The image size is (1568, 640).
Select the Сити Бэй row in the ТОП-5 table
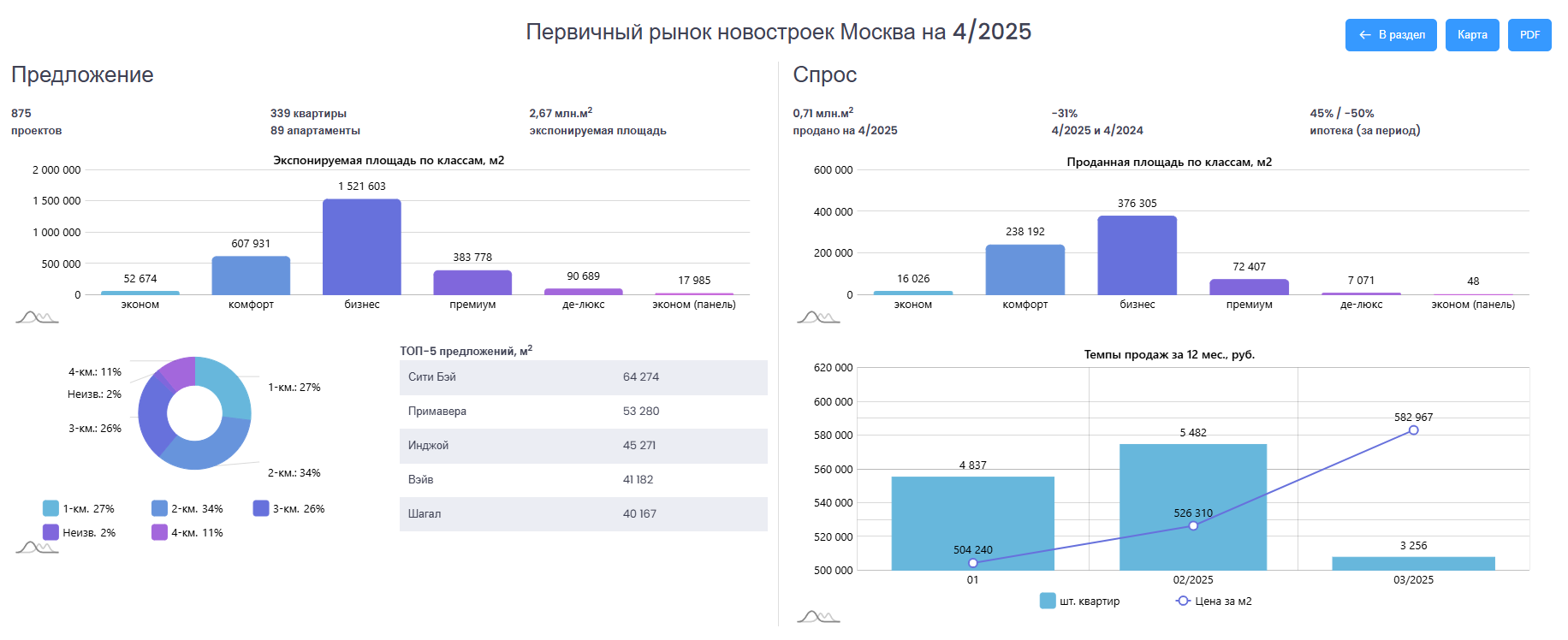(x=583, y=377)
